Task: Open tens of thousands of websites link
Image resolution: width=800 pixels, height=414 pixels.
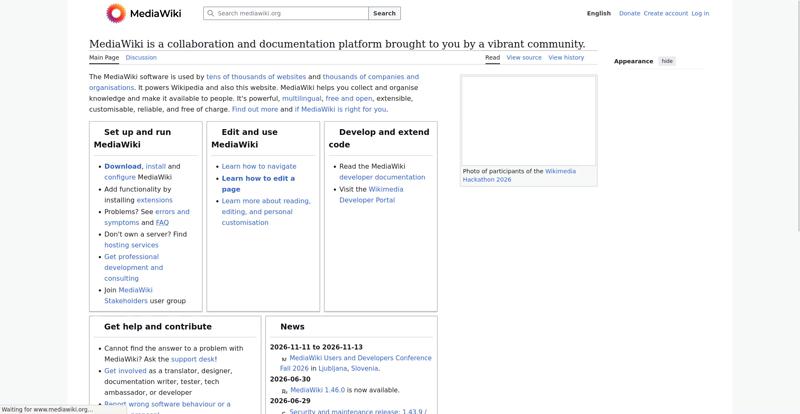Action: click(256, 77)
